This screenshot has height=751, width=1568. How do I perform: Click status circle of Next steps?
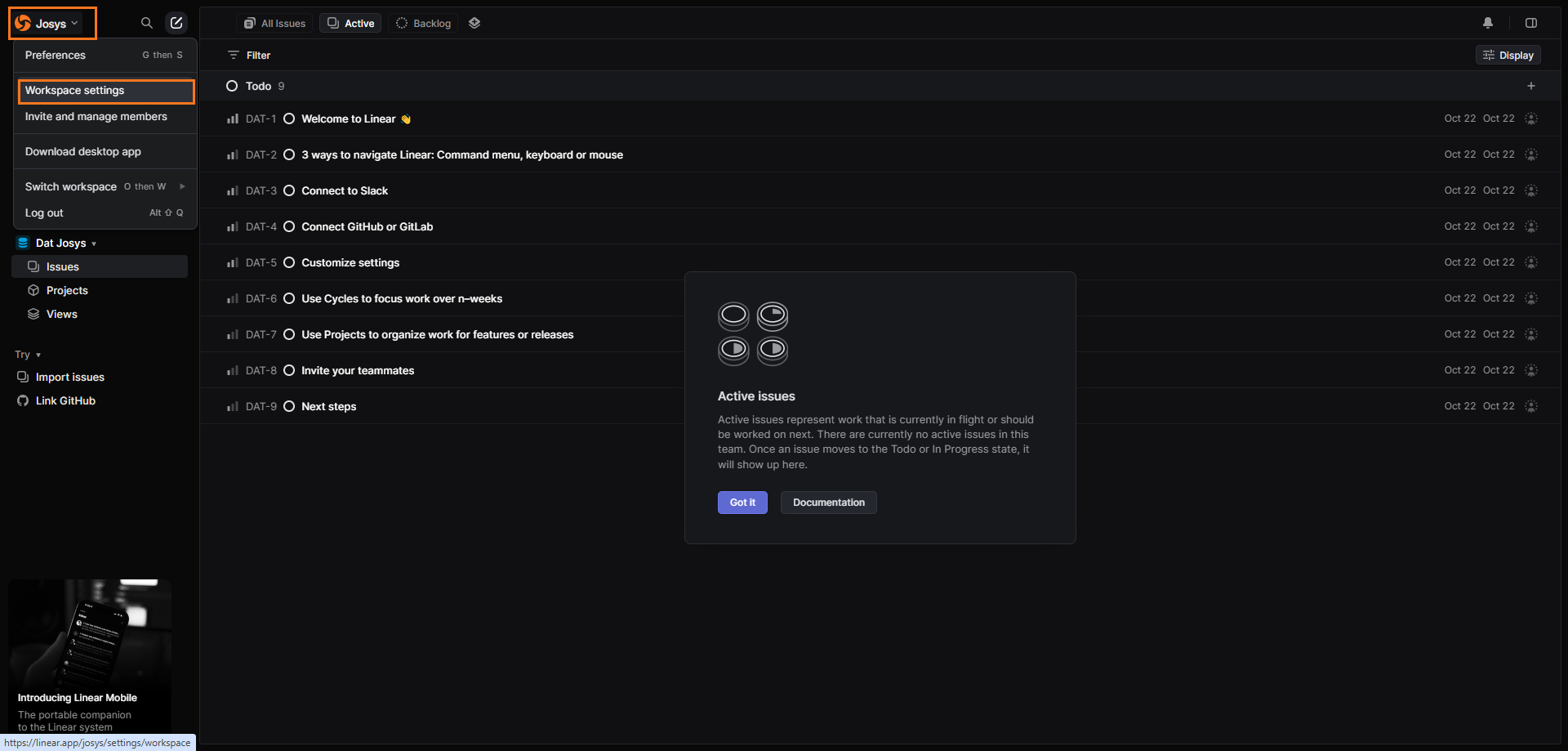pos(289,406)
